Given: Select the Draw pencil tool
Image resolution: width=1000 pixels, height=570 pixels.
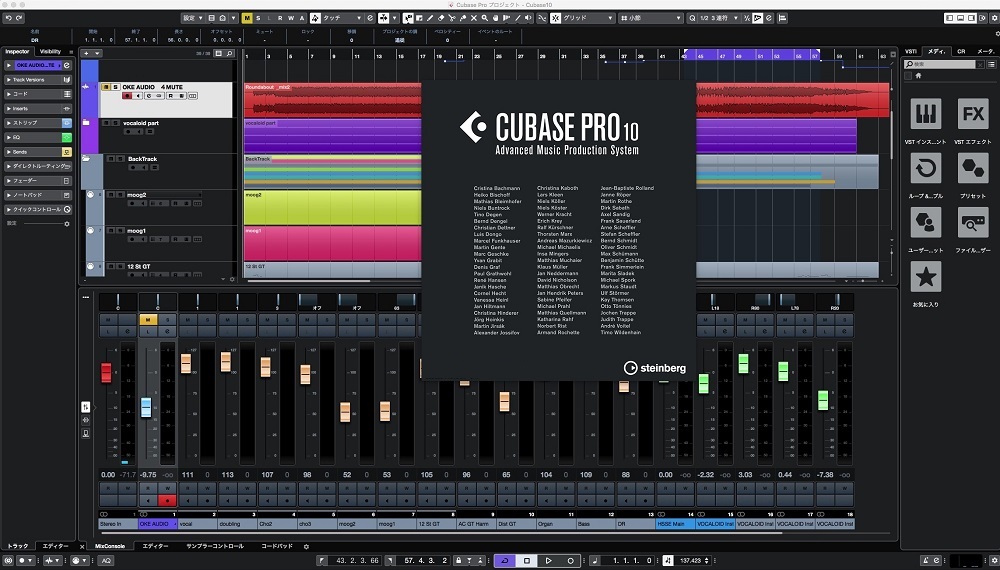Looking at the screenshot, I should (430, 18).
